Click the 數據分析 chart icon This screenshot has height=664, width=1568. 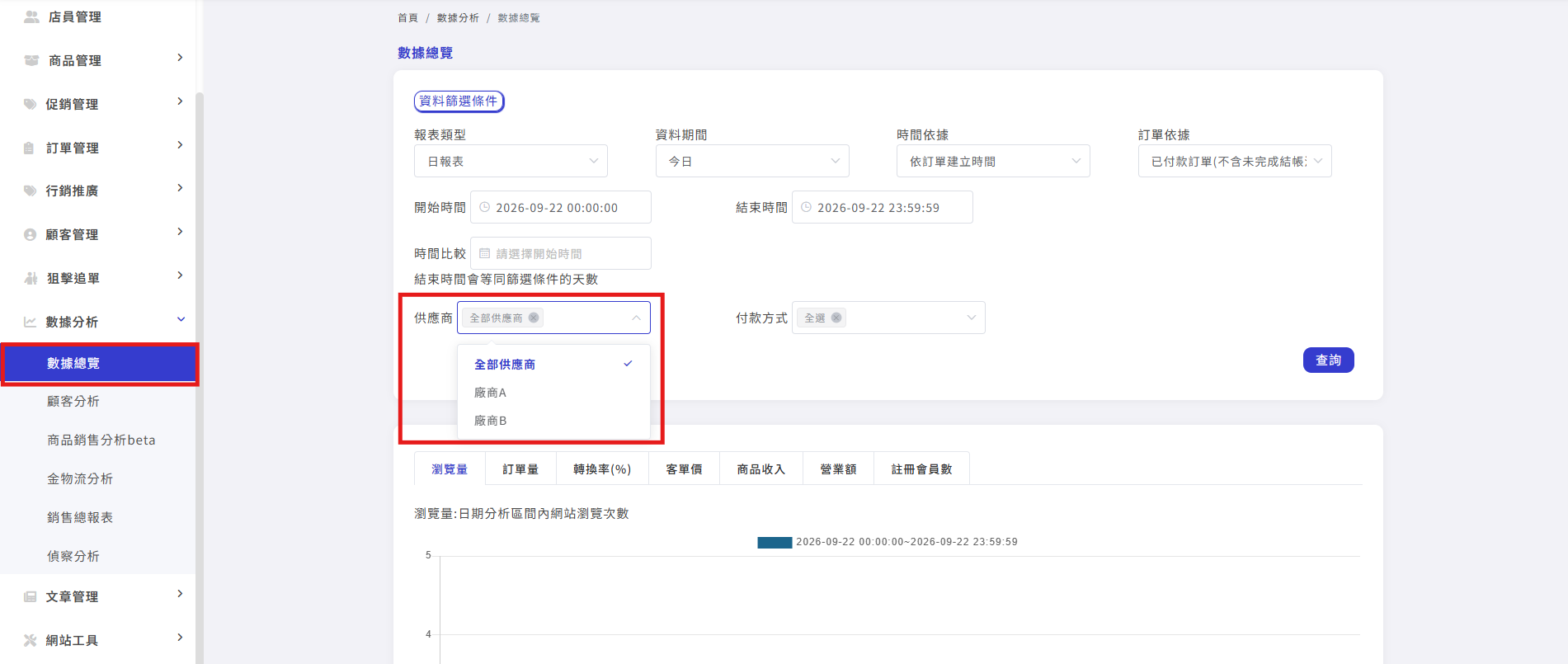30,322
